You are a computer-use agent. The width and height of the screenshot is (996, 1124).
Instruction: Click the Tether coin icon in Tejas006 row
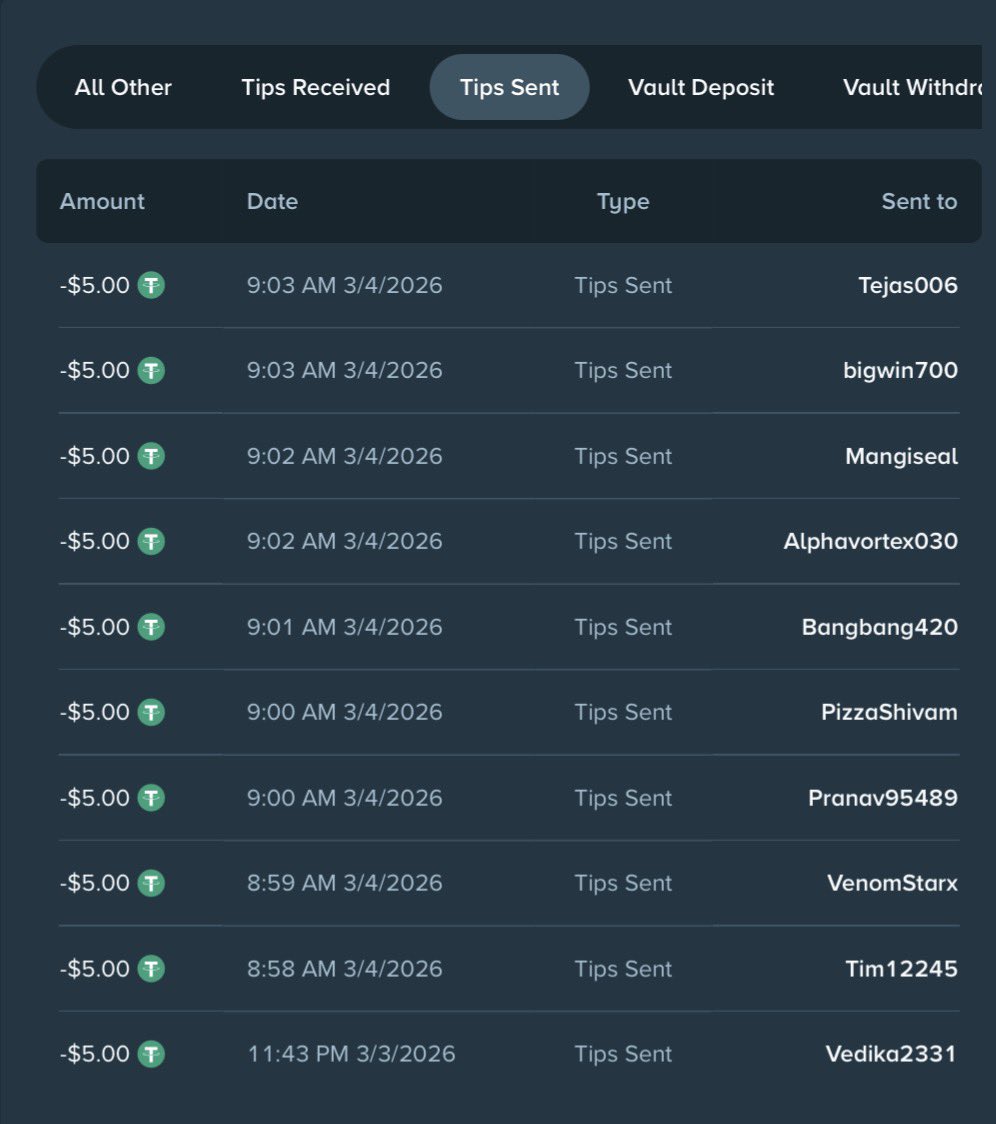click(151, 285)
